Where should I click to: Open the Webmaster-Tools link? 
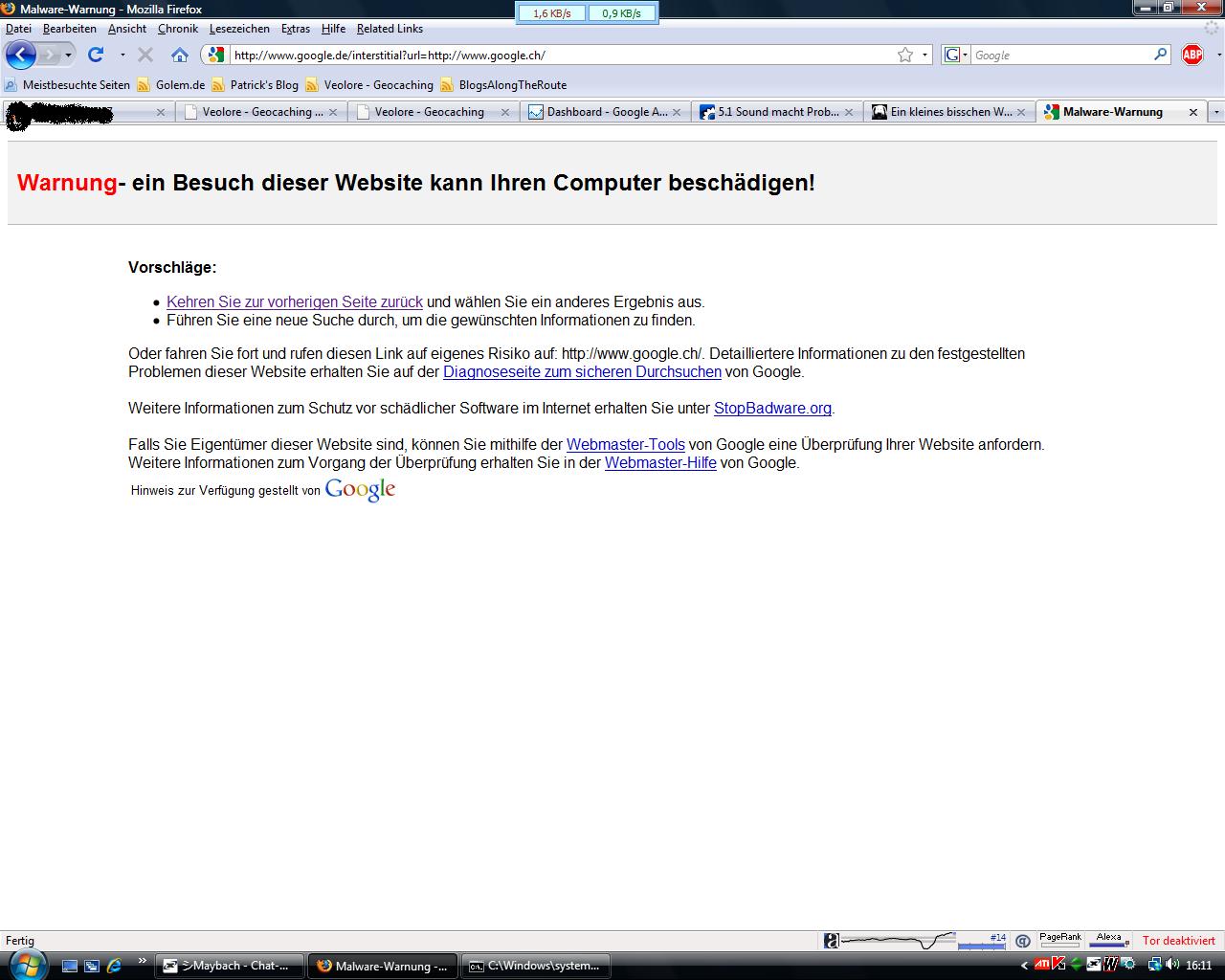[x=626, y=445]
